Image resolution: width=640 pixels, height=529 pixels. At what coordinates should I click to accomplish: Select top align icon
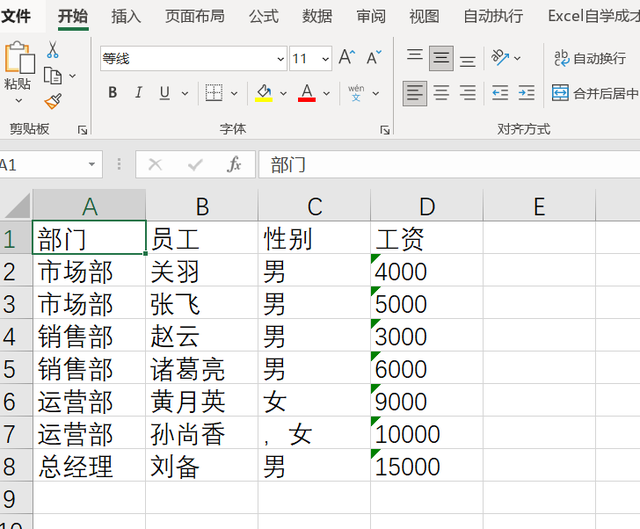tap(415, 57)
